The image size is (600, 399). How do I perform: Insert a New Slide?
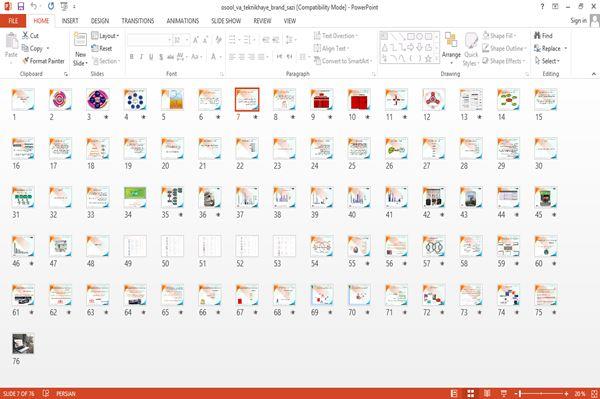pyautogui.click(x=80, y=49)
